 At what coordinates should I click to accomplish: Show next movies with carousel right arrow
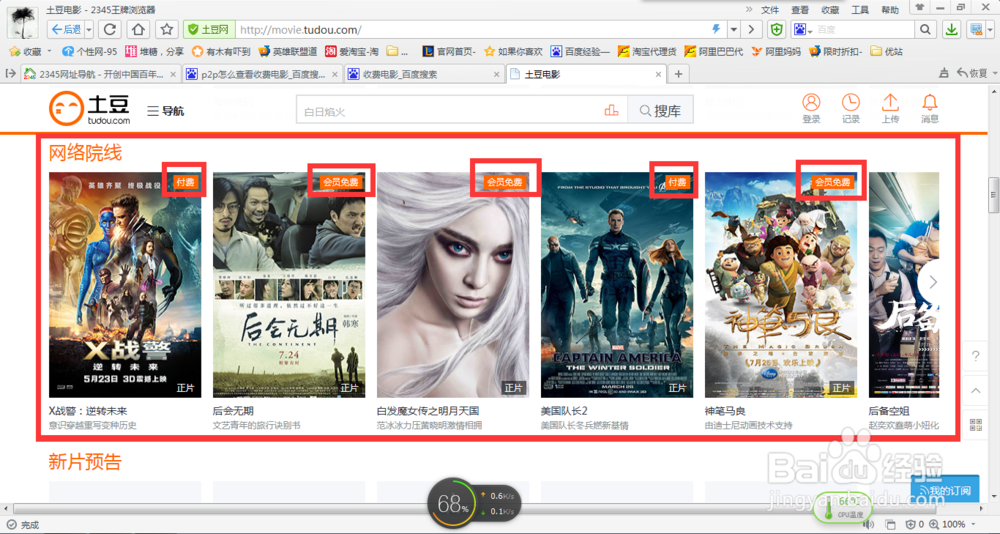932,282
